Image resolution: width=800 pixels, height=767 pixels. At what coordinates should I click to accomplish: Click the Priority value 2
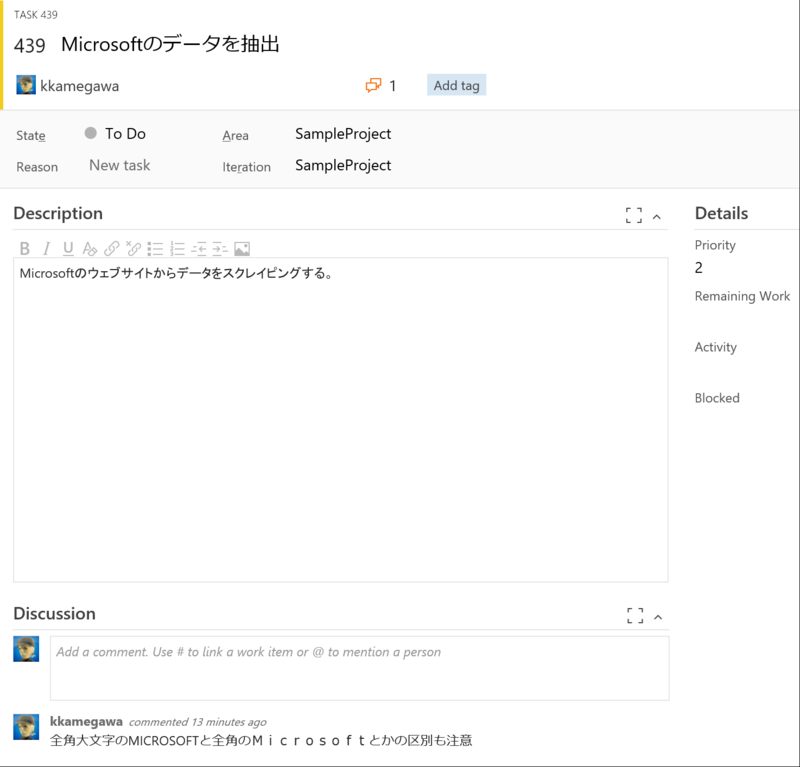[698, 267]
